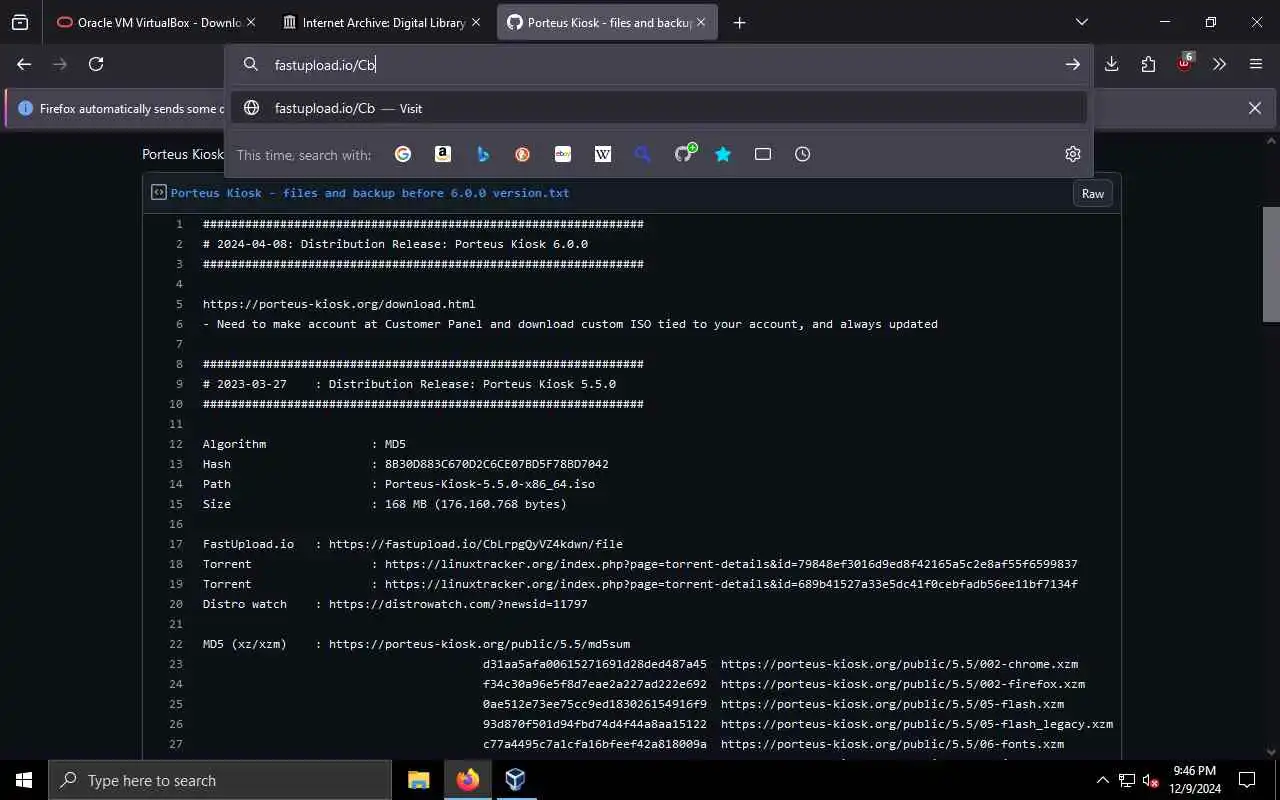Screen dimensions: 1280x800
Task: Search this time with Bing
Action: (483, 154)
